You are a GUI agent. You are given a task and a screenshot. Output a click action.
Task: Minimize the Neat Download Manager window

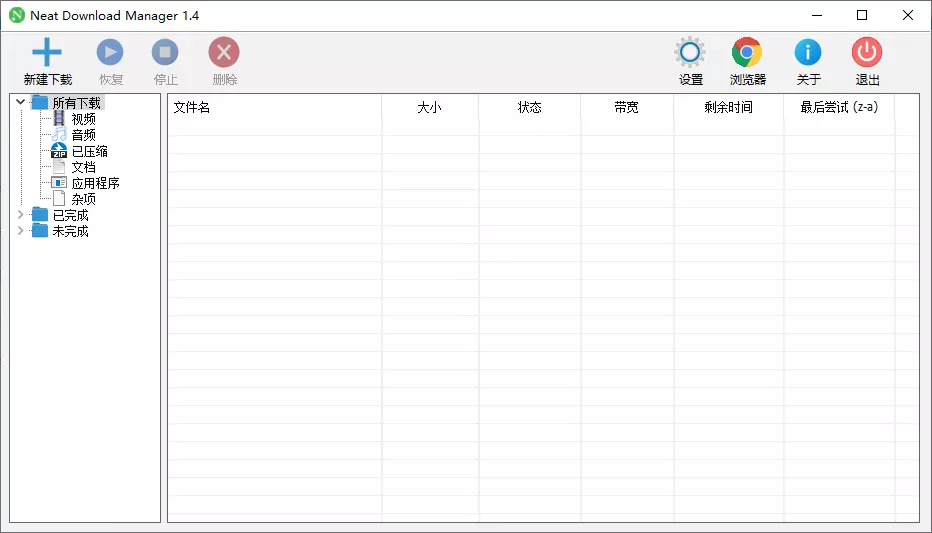[x=817, y=15]
